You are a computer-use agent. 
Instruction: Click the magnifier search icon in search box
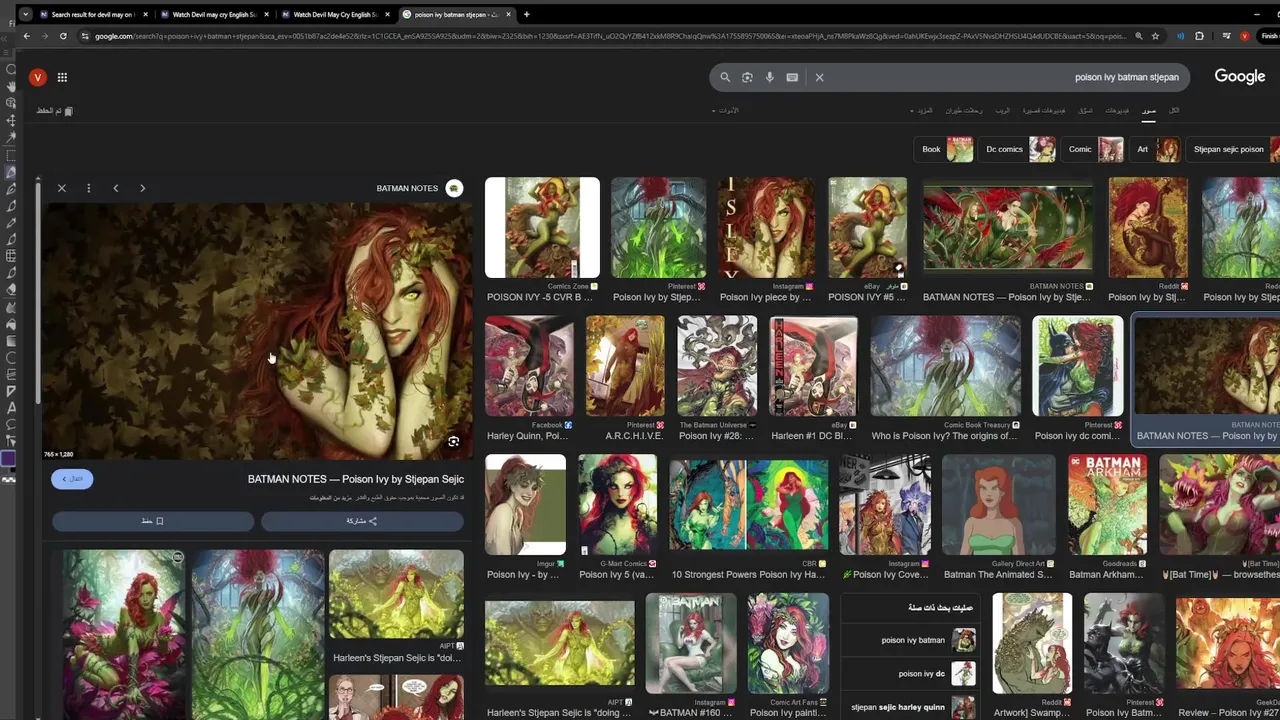tap(725, 77)
